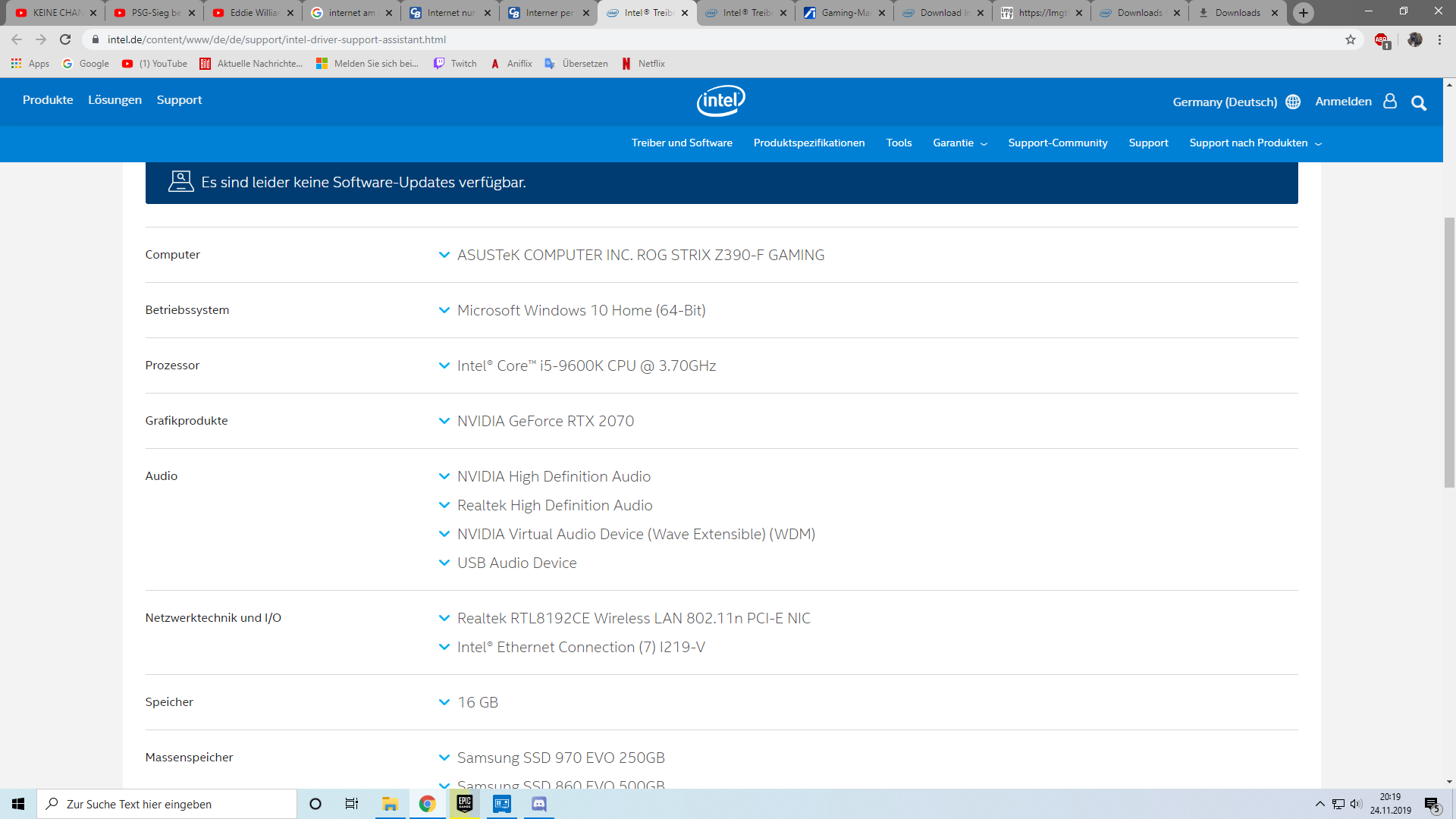Image resolution: width=1456 pixels, height=819 pixels.
Task: Open the Garantie dropdown menu
Action: coord(959,143)
